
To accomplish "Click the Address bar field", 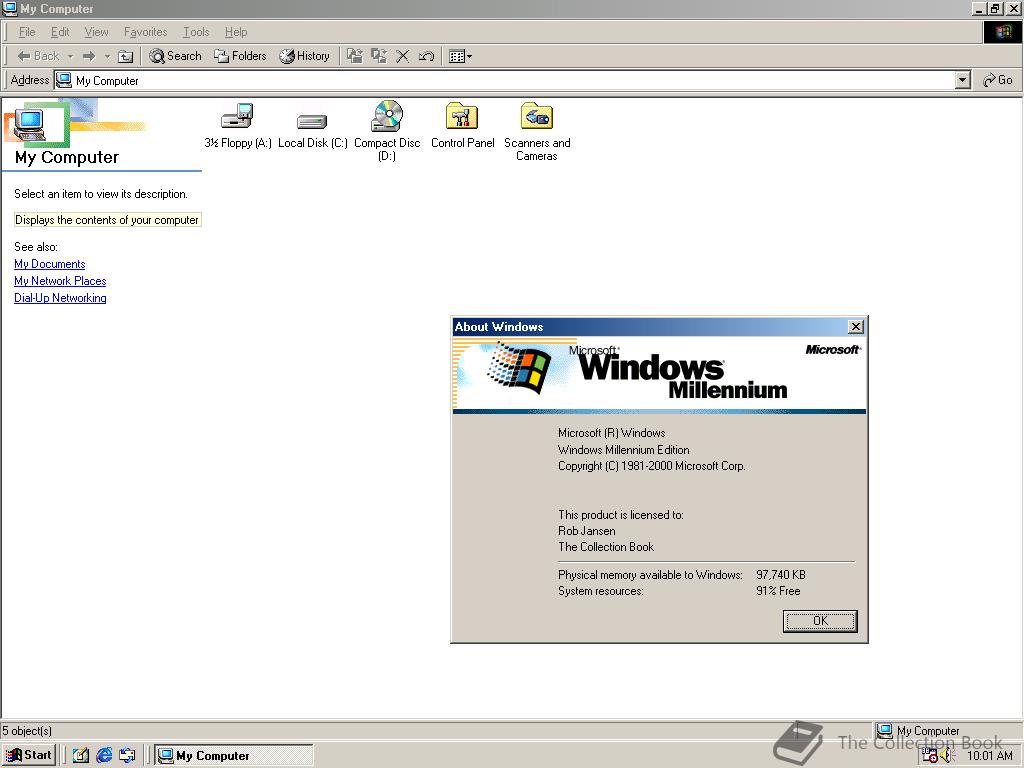I will click(505, 80).
